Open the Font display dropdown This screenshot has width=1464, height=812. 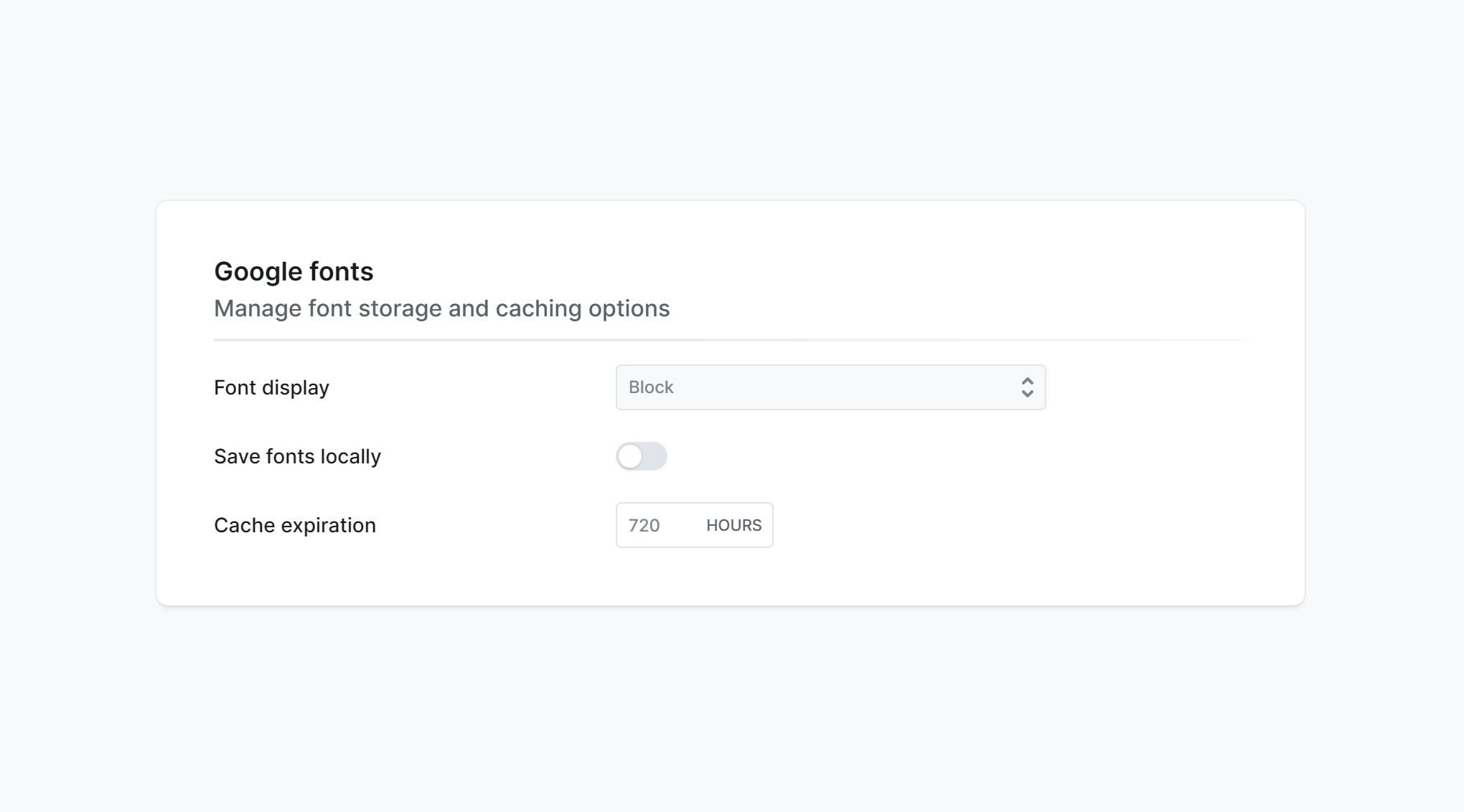pyautogui.click(x=830, y=387)
